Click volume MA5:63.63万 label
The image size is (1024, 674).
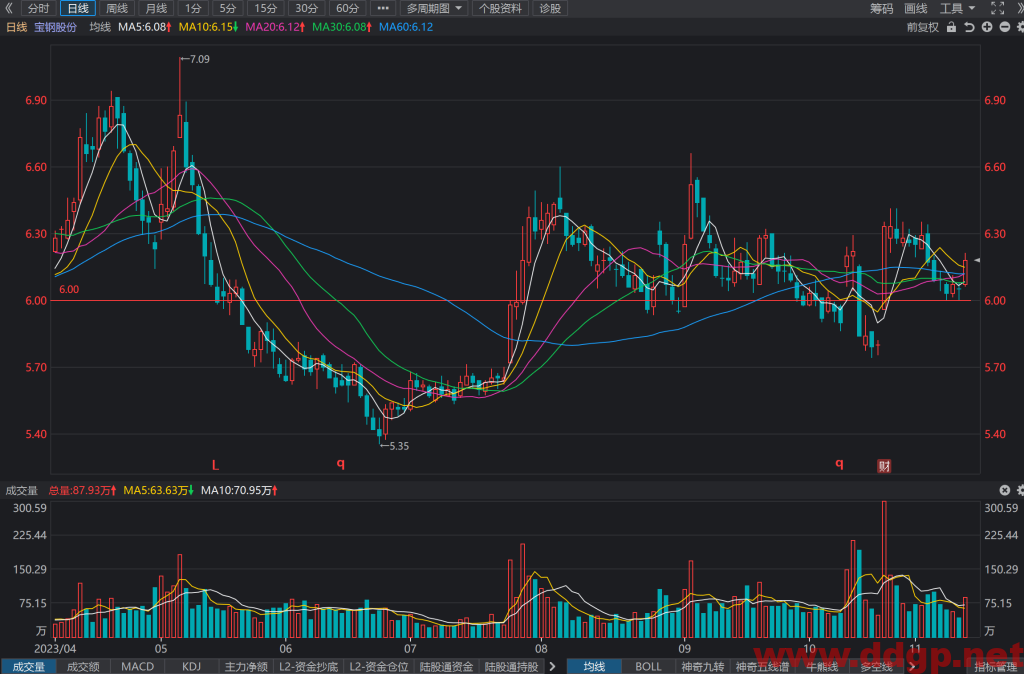pos(159,490)
